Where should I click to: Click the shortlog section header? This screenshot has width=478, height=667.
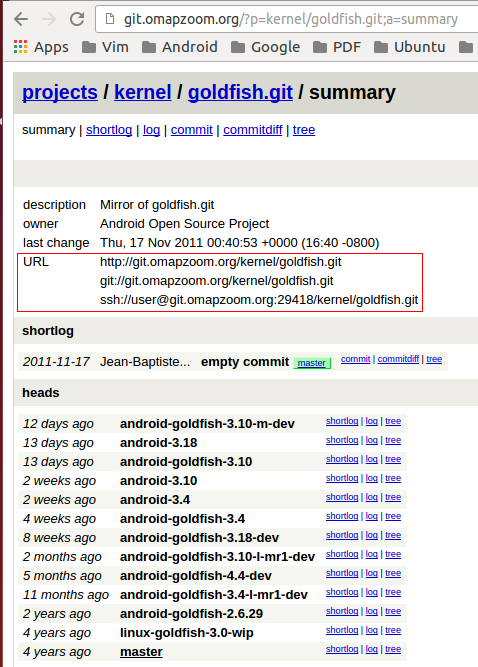click(x=48, y=331)
